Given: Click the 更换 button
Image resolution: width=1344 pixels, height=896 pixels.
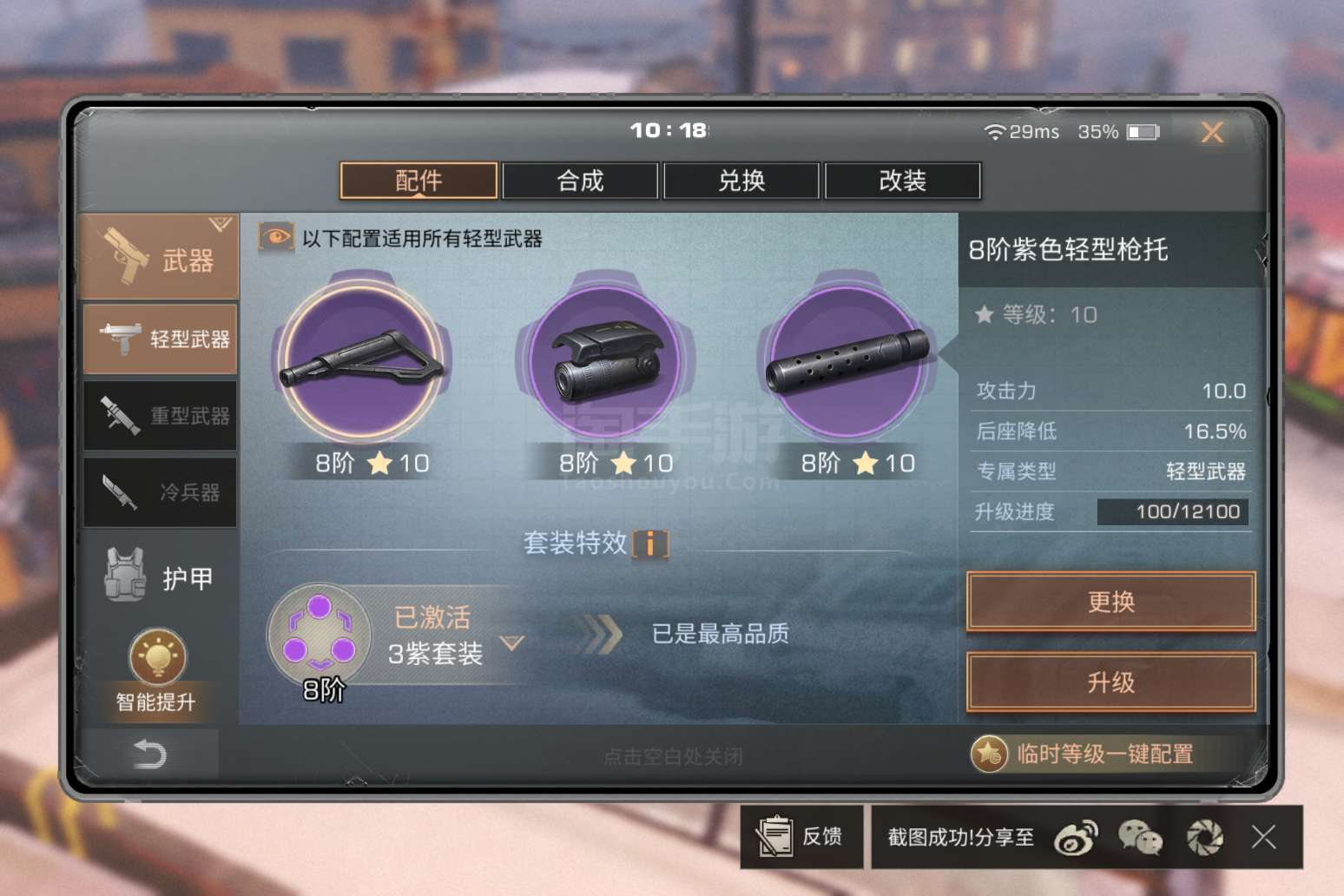Looking at the screenshot, I should coord(1111,601).
